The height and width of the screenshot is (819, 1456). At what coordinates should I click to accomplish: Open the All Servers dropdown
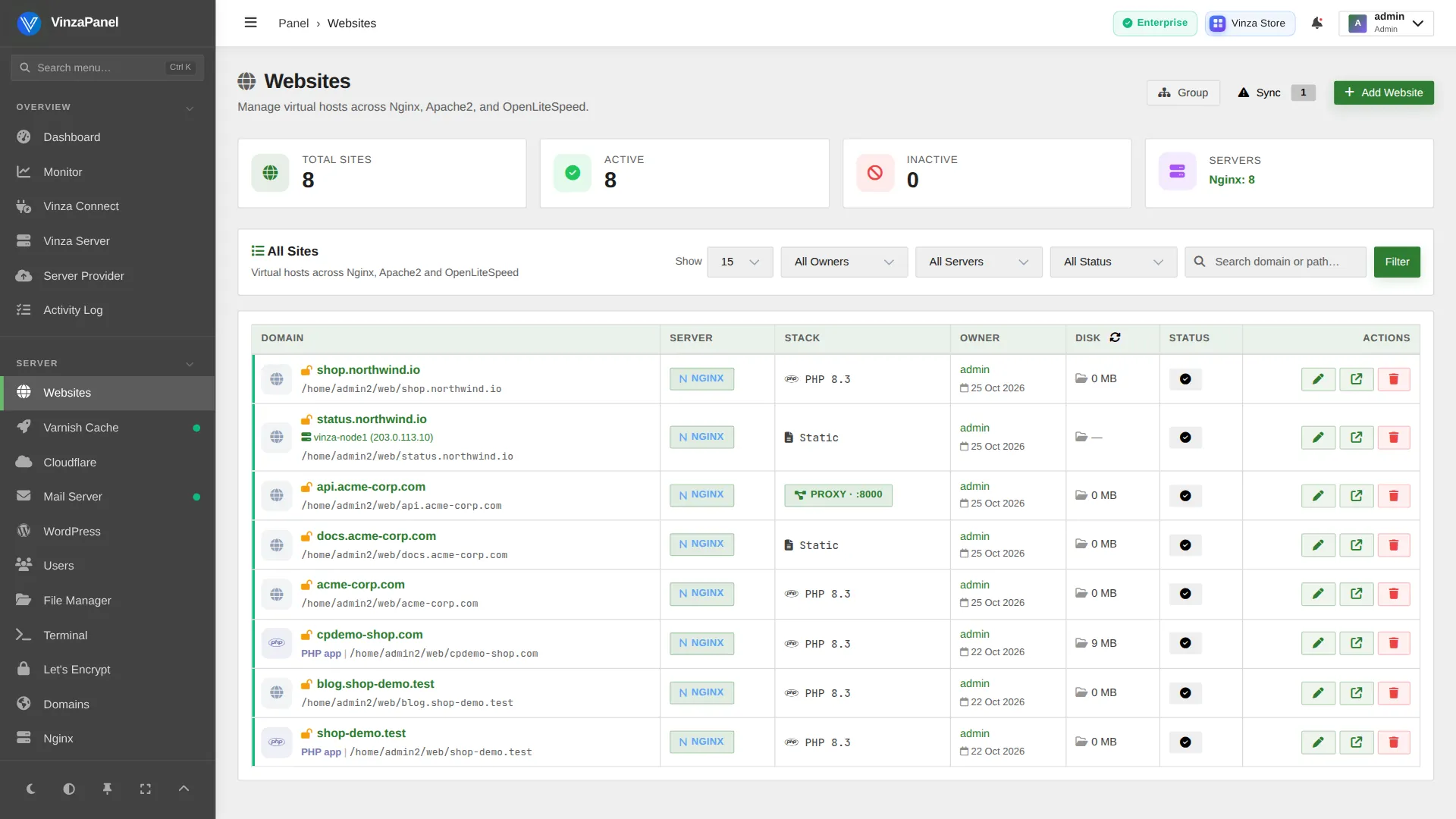(x=978, y=262)
